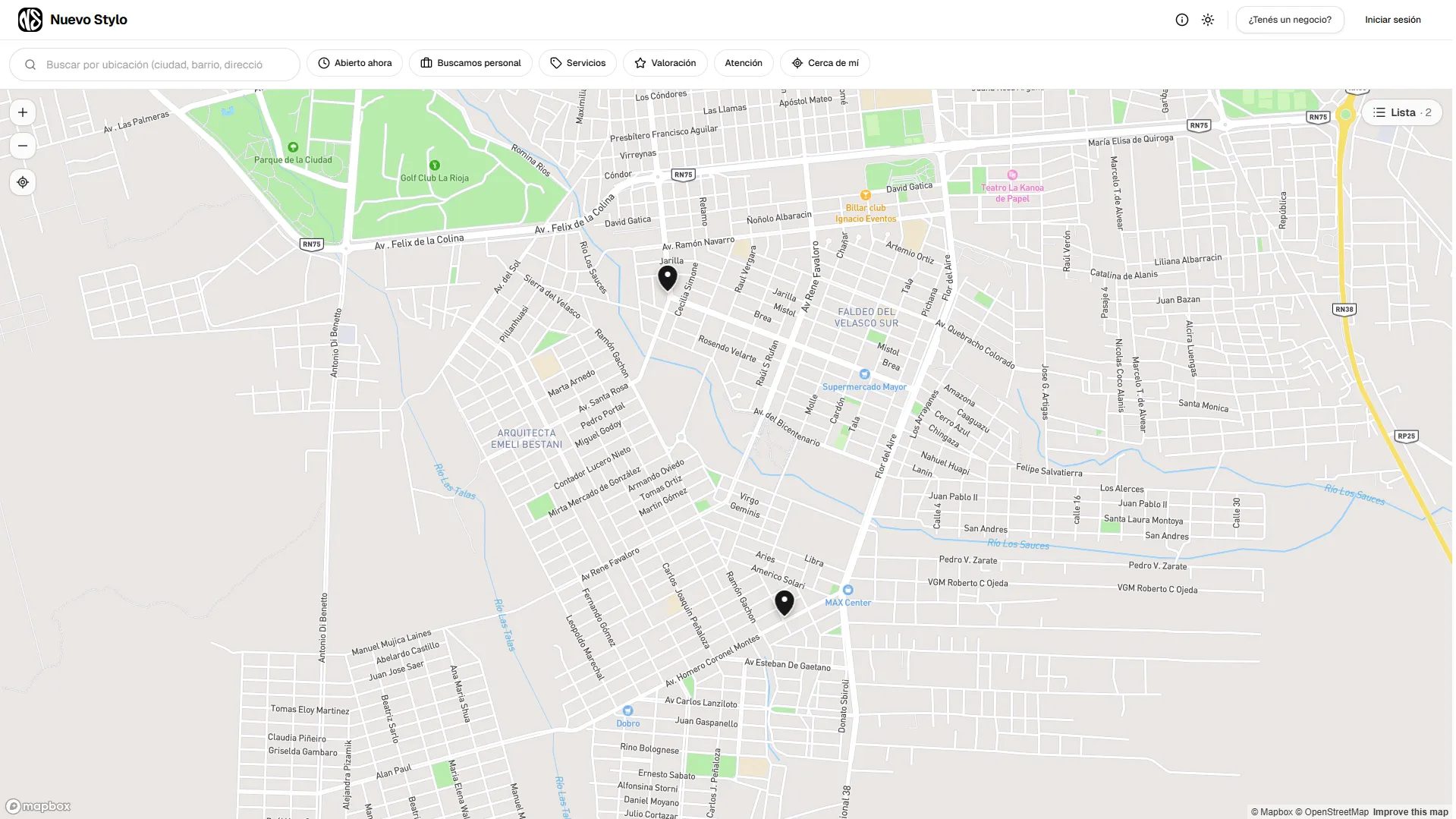Click the Tomas Eloy Martinez street label
The image size is (1456, 819).
click(x=310, y=710)
